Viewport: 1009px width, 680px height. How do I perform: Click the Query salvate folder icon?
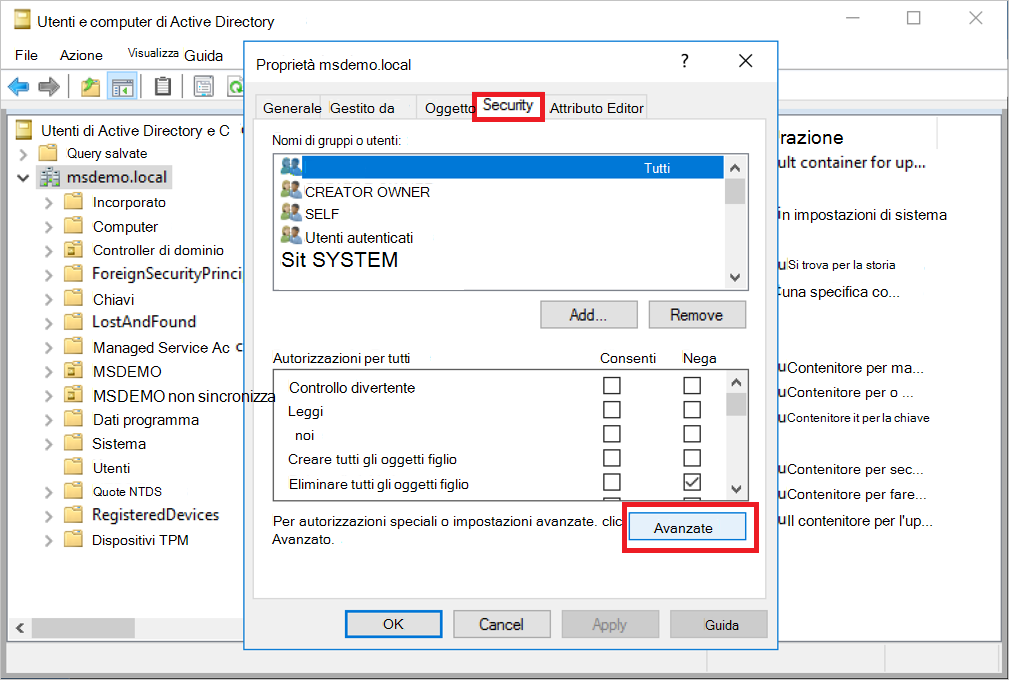tap(48, 153)
